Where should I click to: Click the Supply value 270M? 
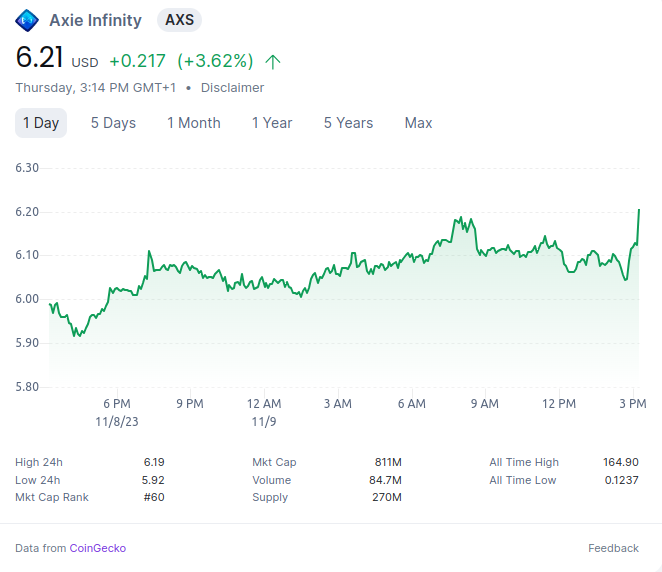tap(387, 497)
